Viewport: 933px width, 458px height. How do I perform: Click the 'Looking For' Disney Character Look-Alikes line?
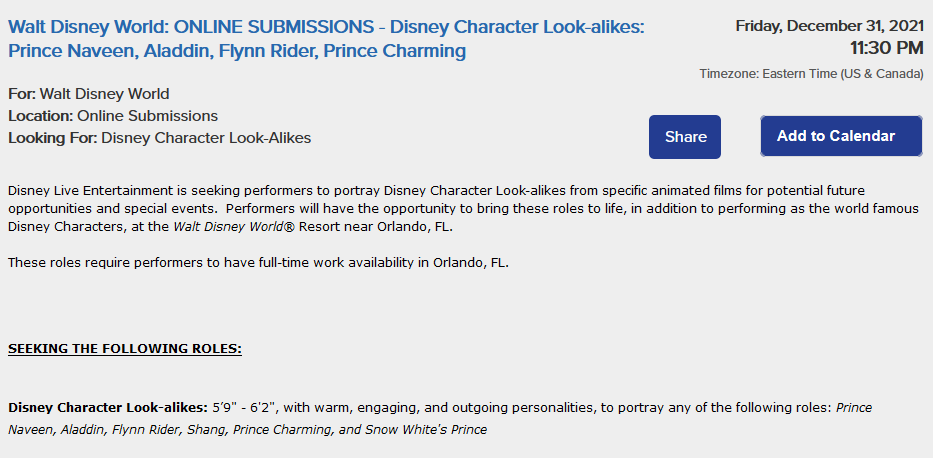[x=159, y=138]
